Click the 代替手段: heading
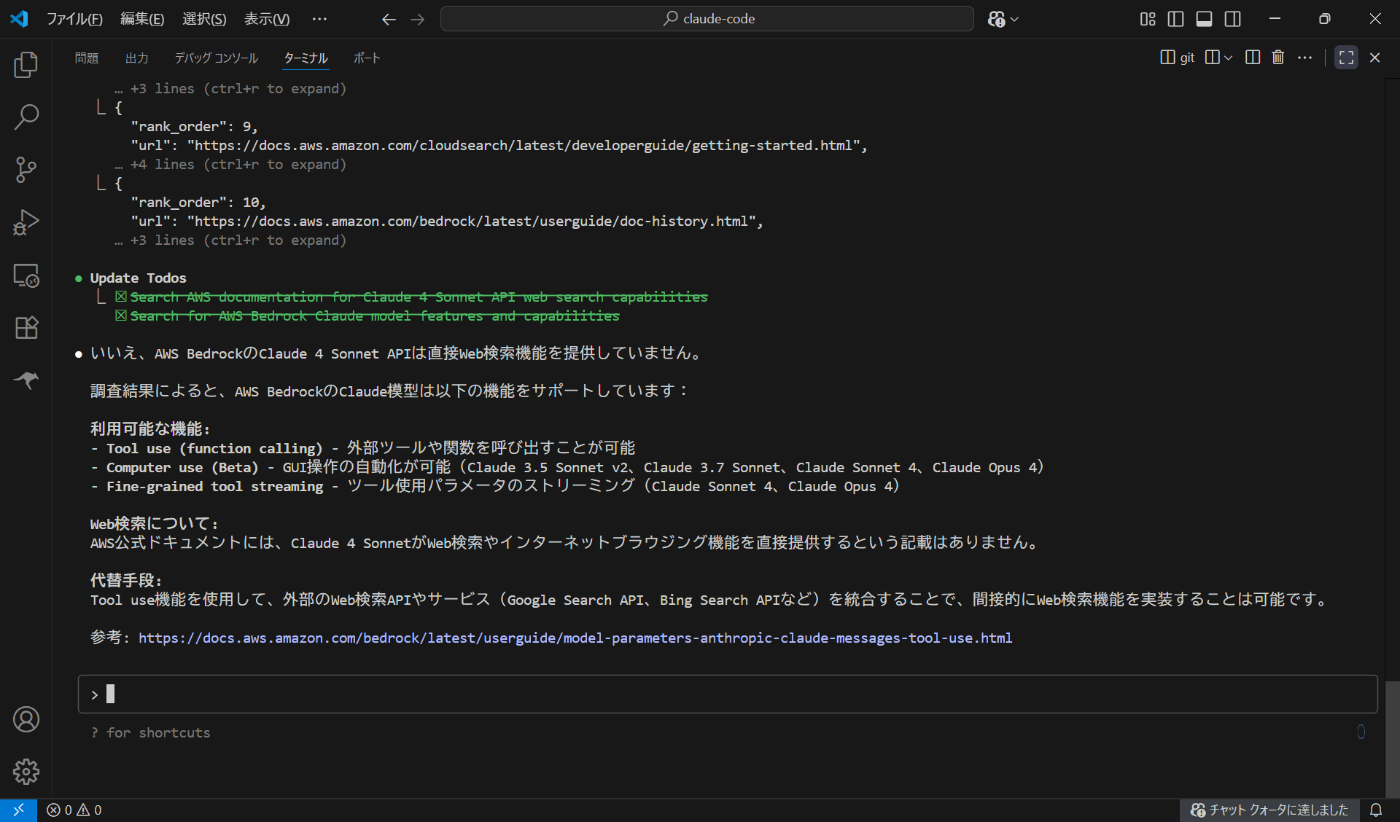This screenshot has height=822, width=1400. click(x=126, y=581)
